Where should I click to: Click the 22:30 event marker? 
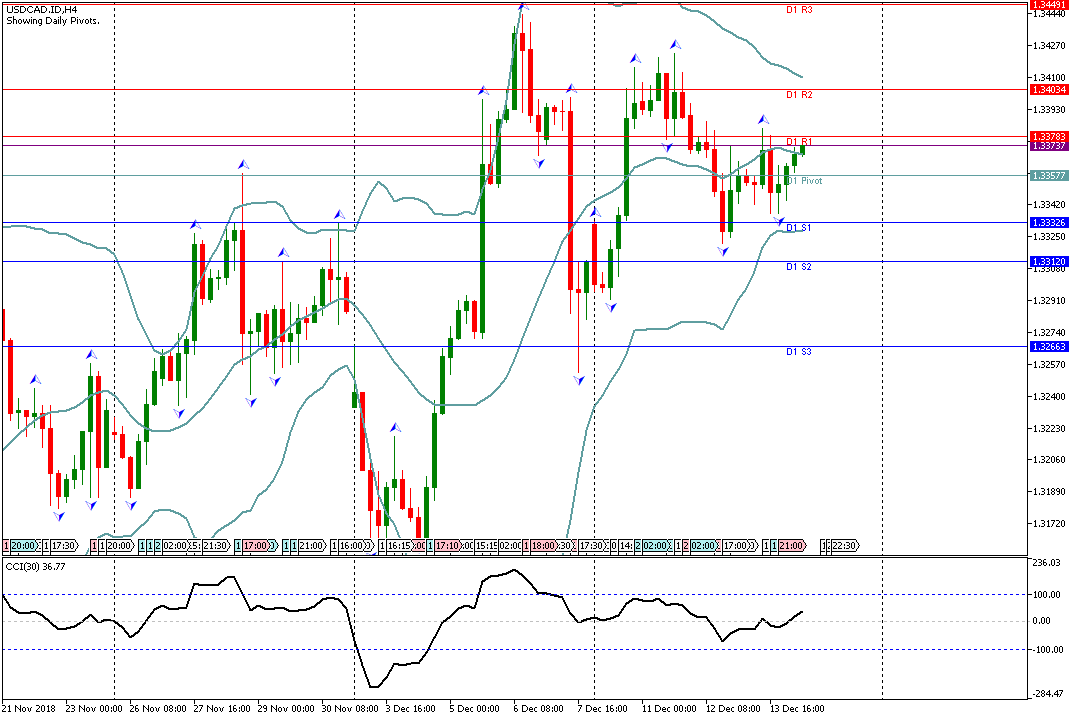(x=844, y=546)
